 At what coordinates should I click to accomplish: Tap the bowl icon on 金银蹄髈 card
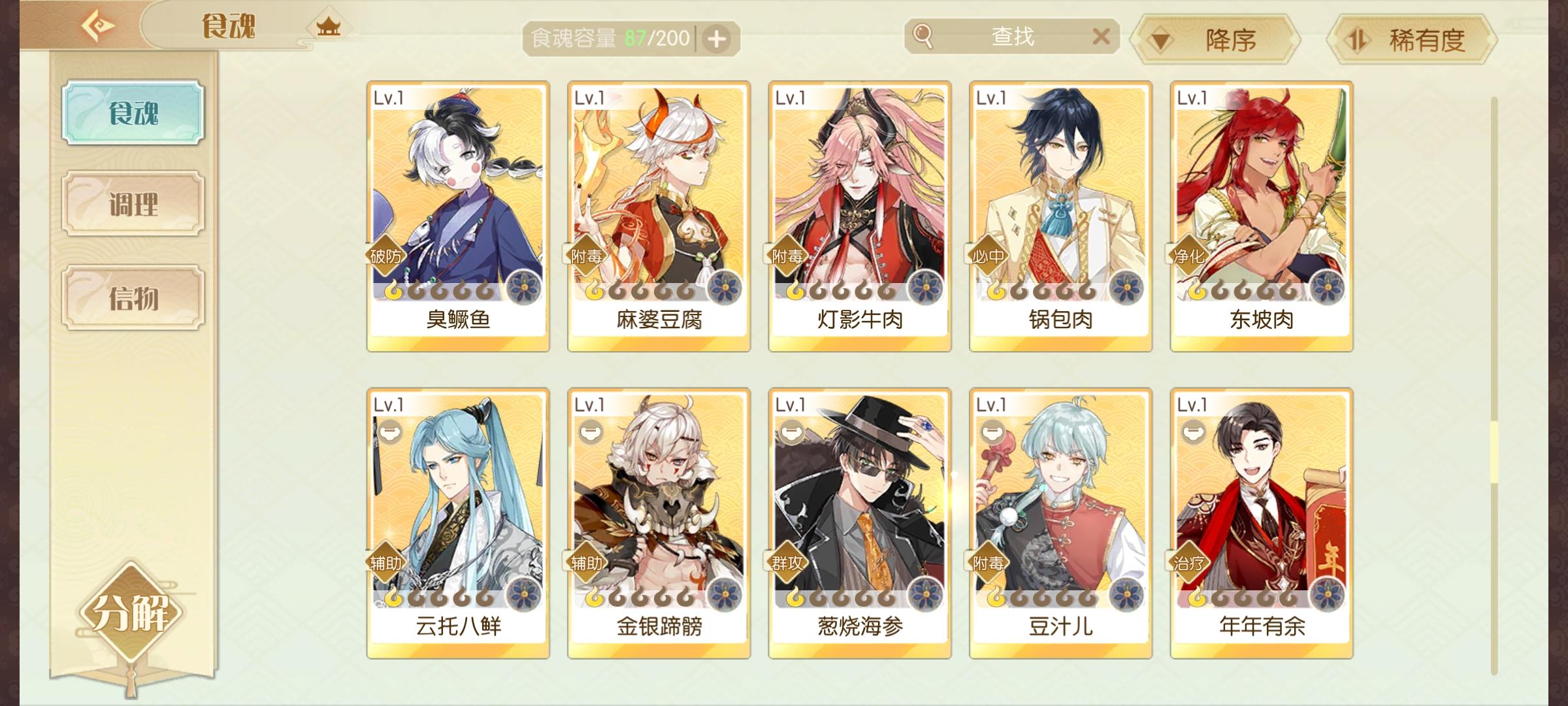click(591, 431)
